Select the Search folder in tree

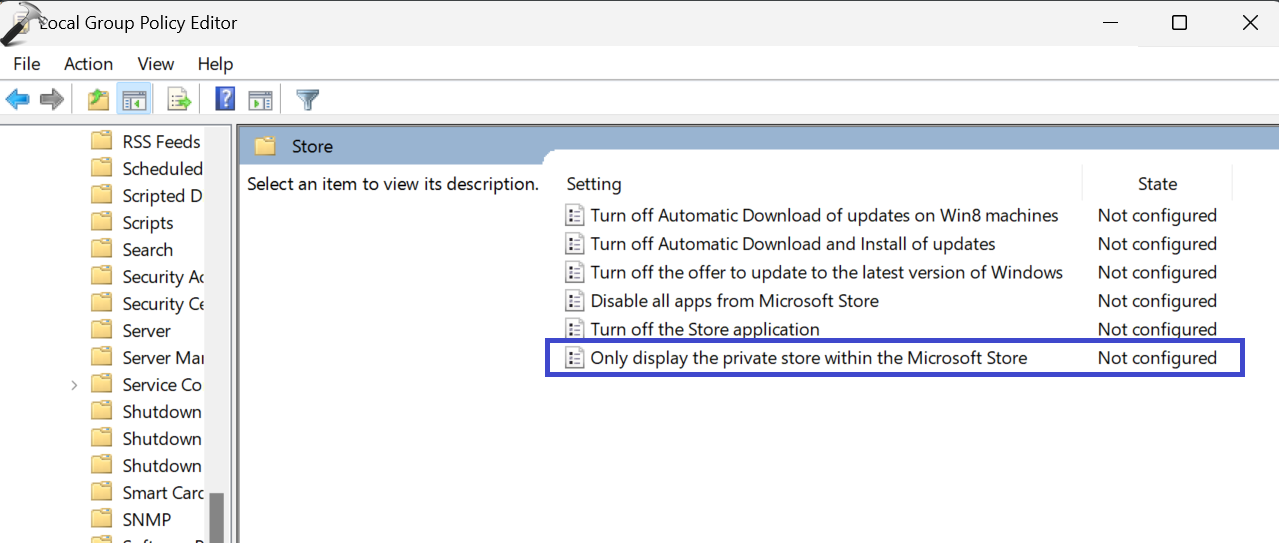tap(147, 250)
